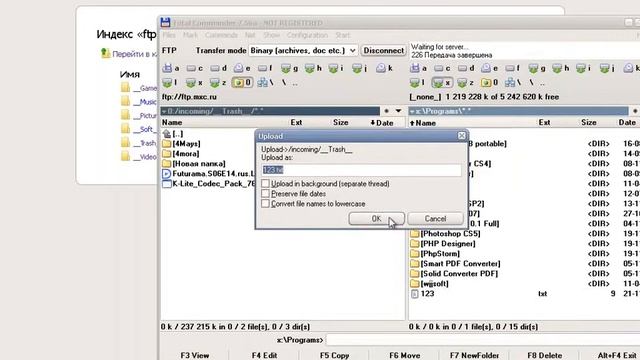Click F8 Delete button
This screenshot has width=640, height=360.
point(544,355)
